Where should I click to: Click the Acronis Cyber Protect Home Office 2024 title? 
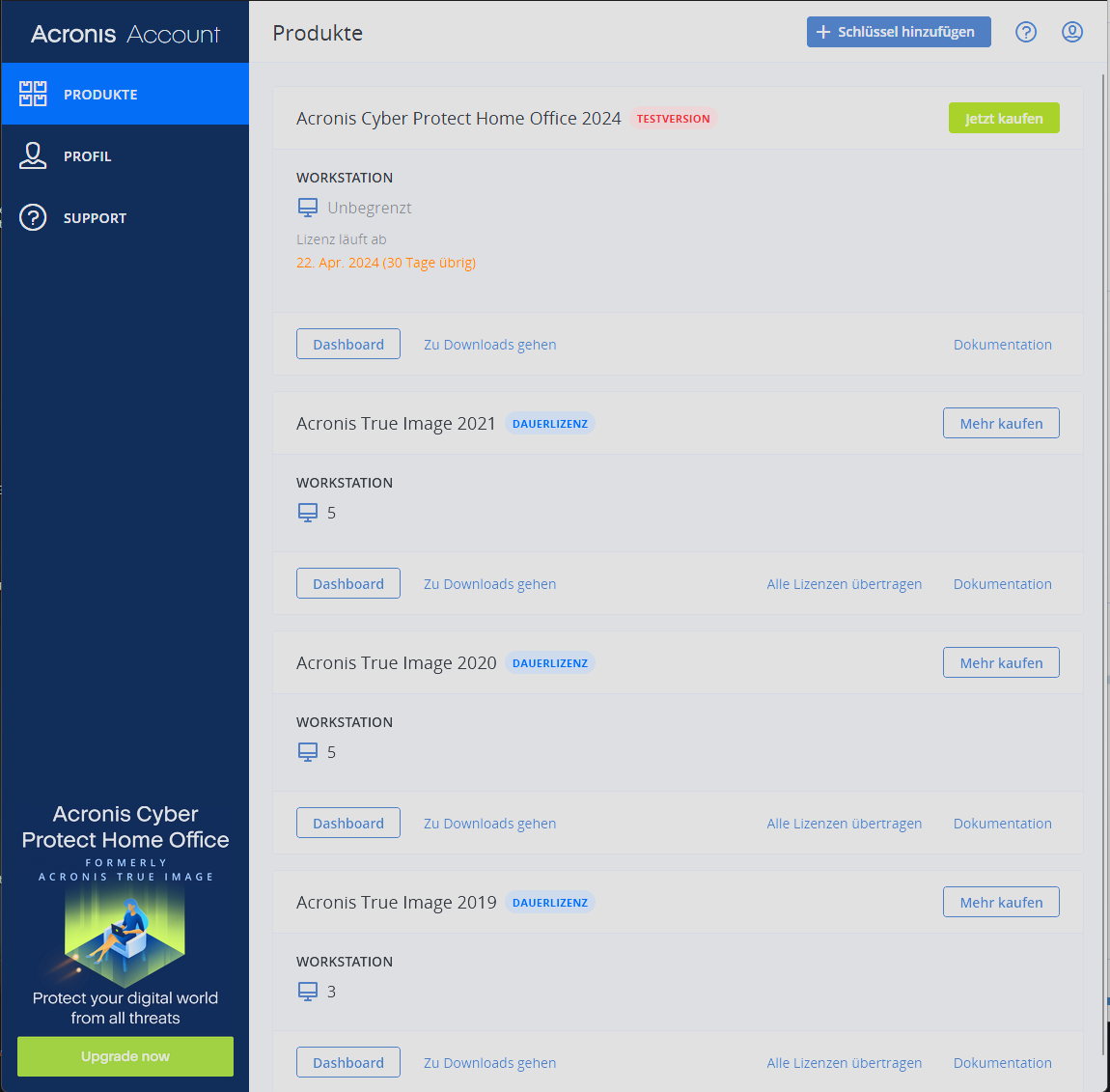tap(458, 118)
